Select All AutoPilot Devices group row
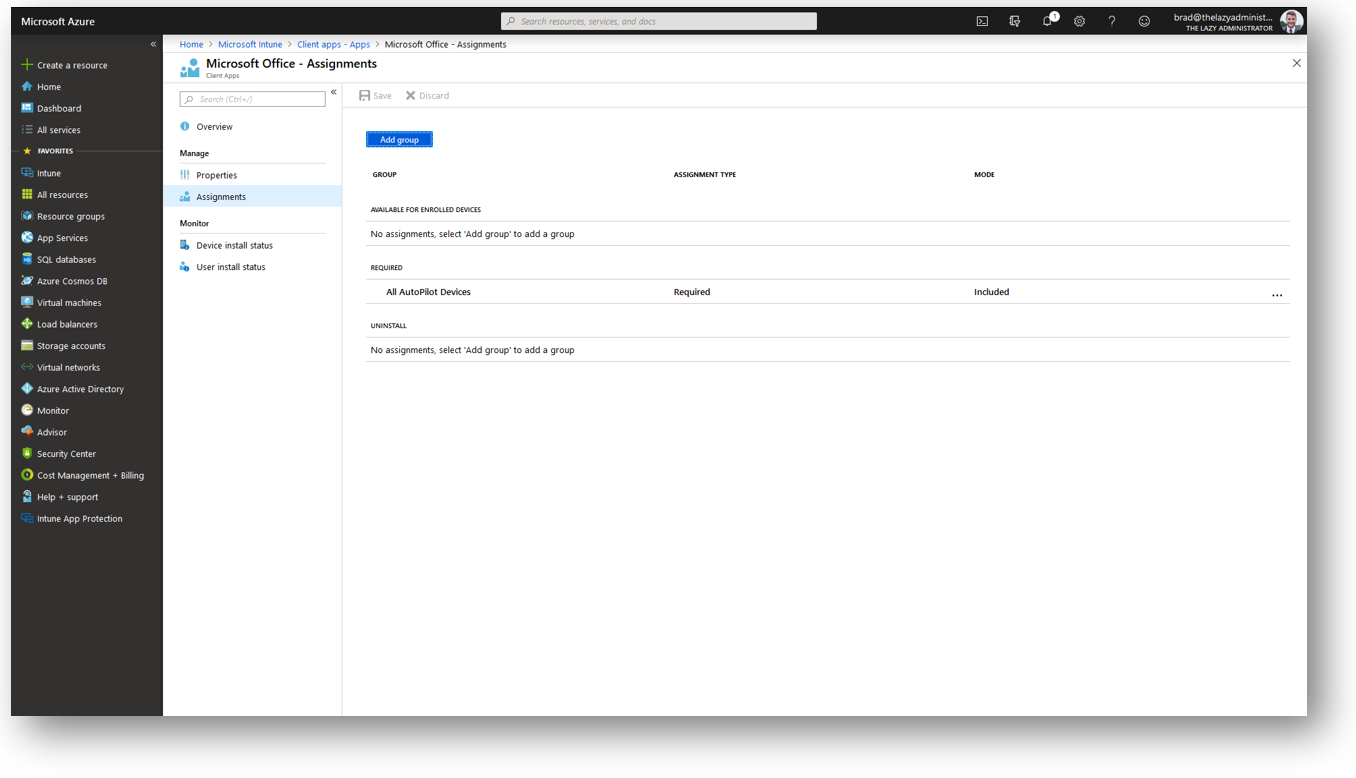Screen dimensions: 1356x778 coord(828,292)
